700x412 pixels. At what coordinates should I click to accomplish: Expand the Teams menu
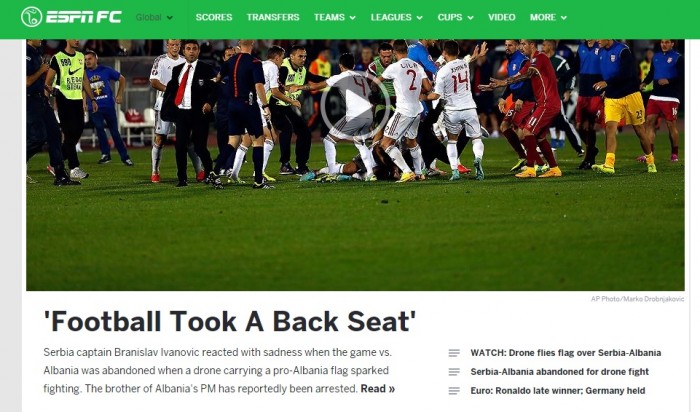click(x=334, y=17)
